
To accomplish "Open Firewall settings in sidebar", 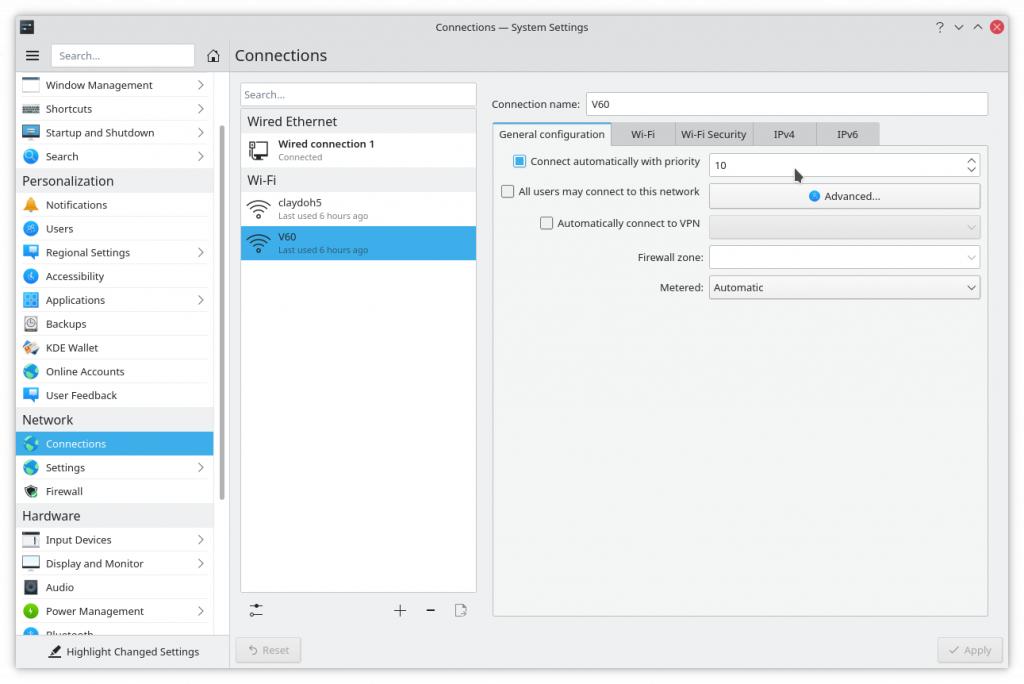I will [64, 492].
